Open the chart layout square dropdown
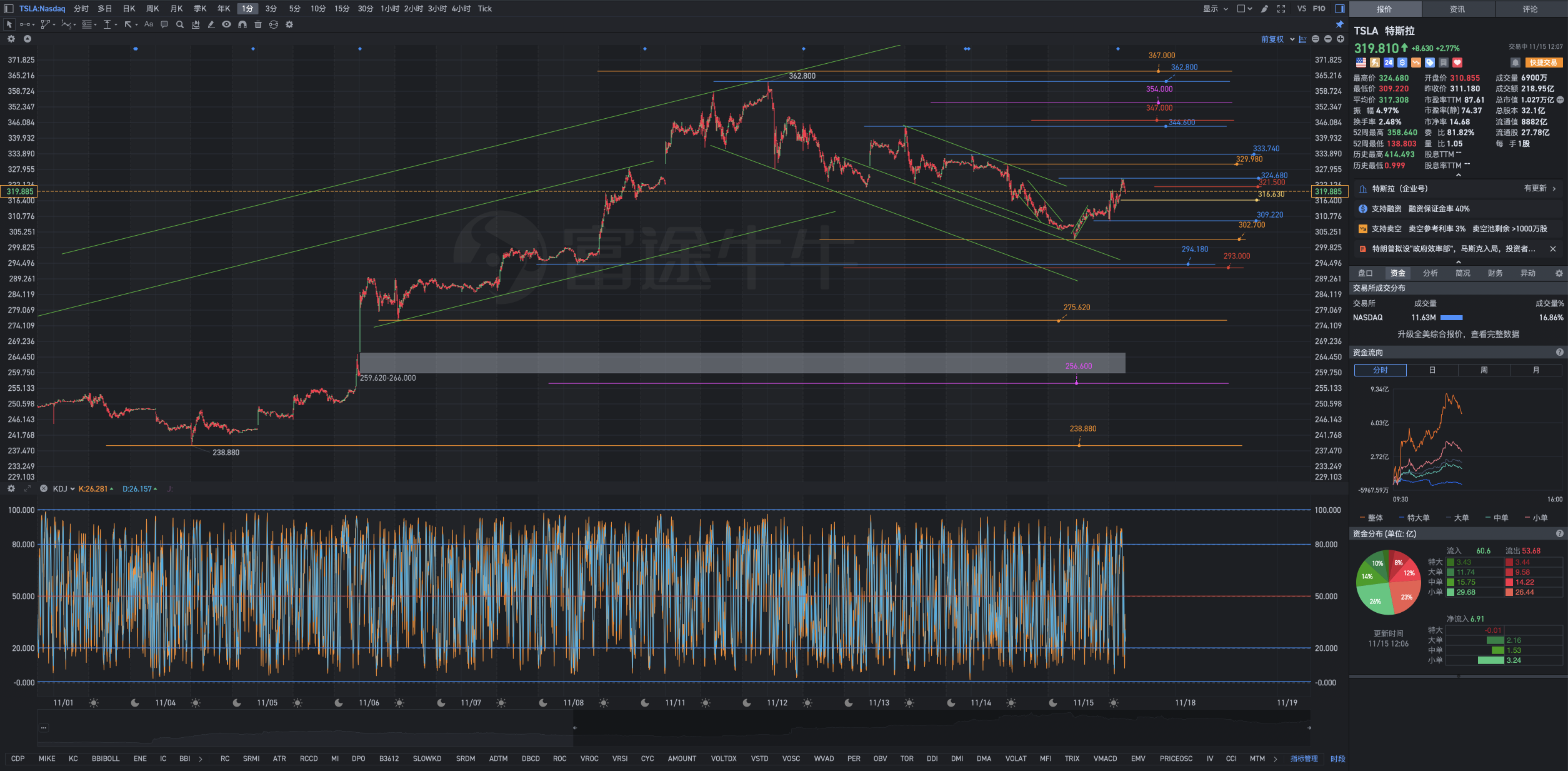The width and height of the screenshot is (1568, 771). (1244, 9)
